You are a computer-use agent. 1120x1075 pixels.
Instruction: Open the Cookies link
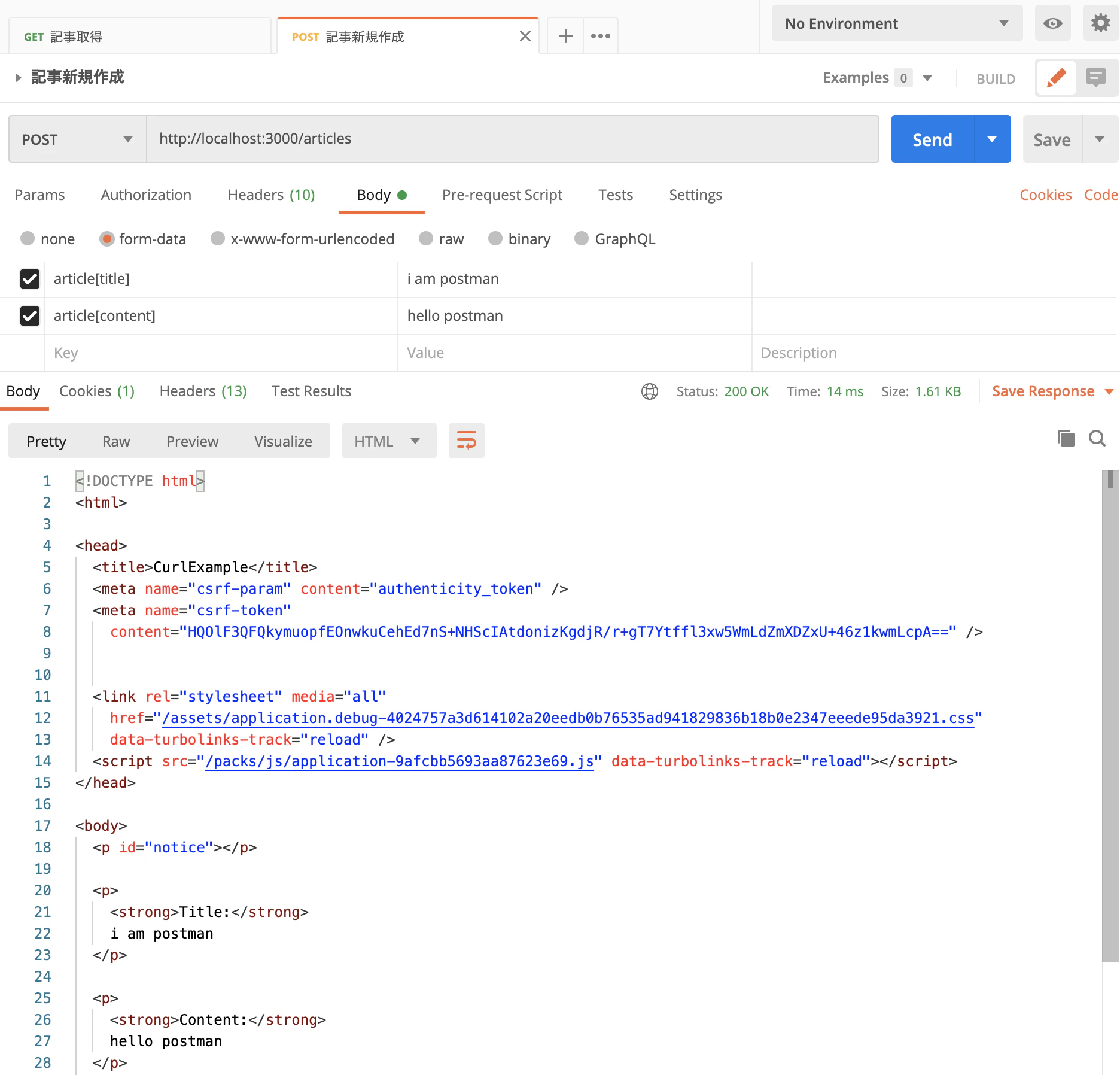(1045, 195)
